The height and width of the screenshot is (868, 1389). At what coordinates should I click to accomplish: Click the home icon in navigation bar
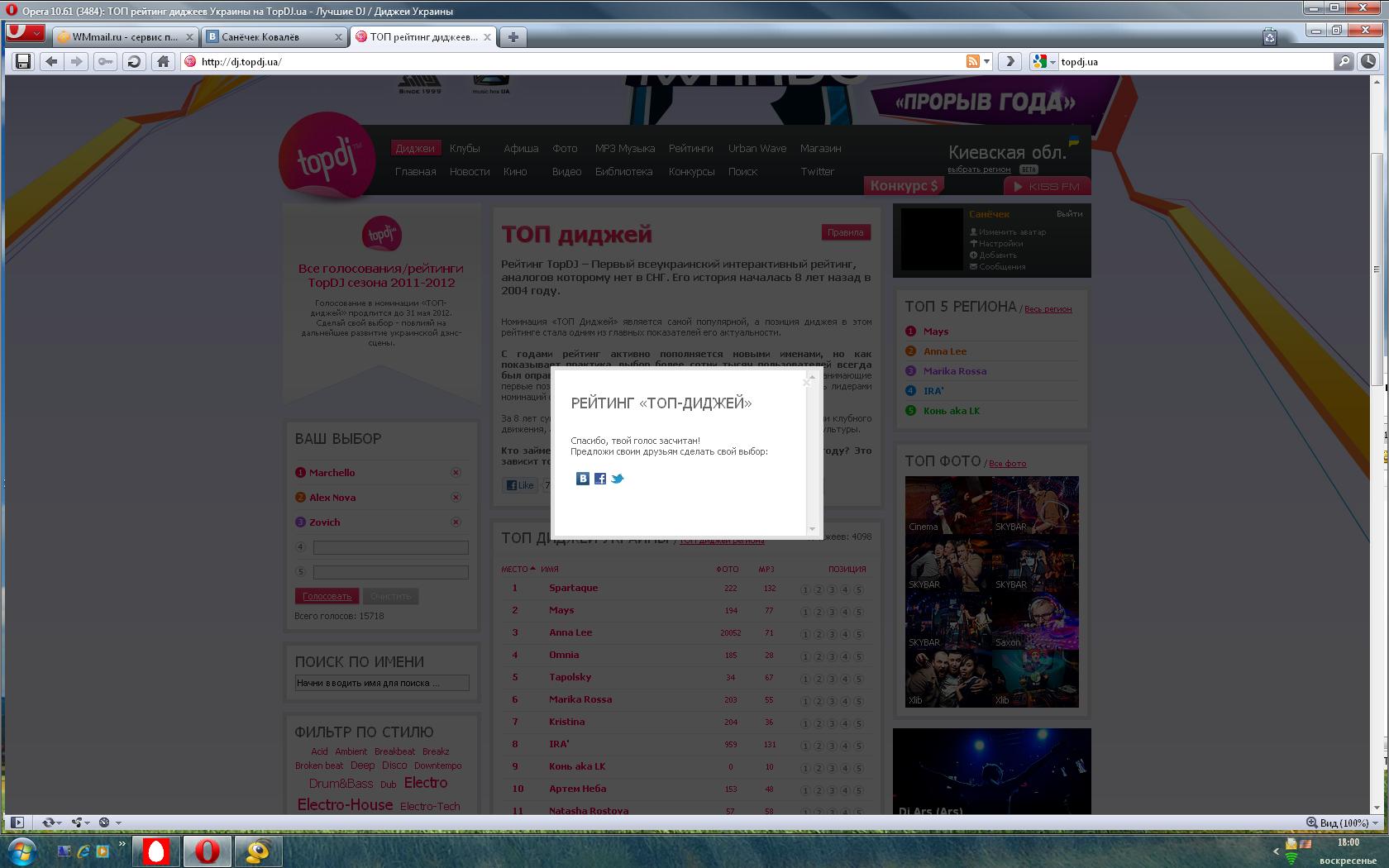point(163,61)
